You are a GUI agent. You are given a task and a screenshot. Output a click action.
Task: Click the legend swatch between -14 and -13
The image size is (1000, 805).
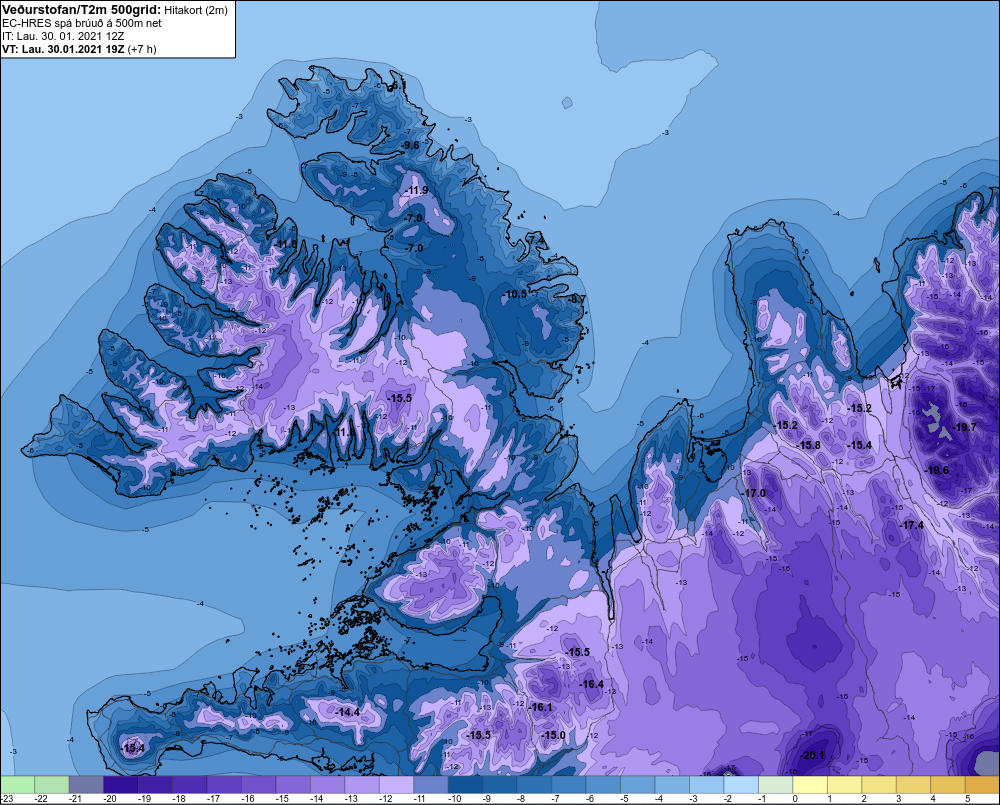click(x=328, y=784)
